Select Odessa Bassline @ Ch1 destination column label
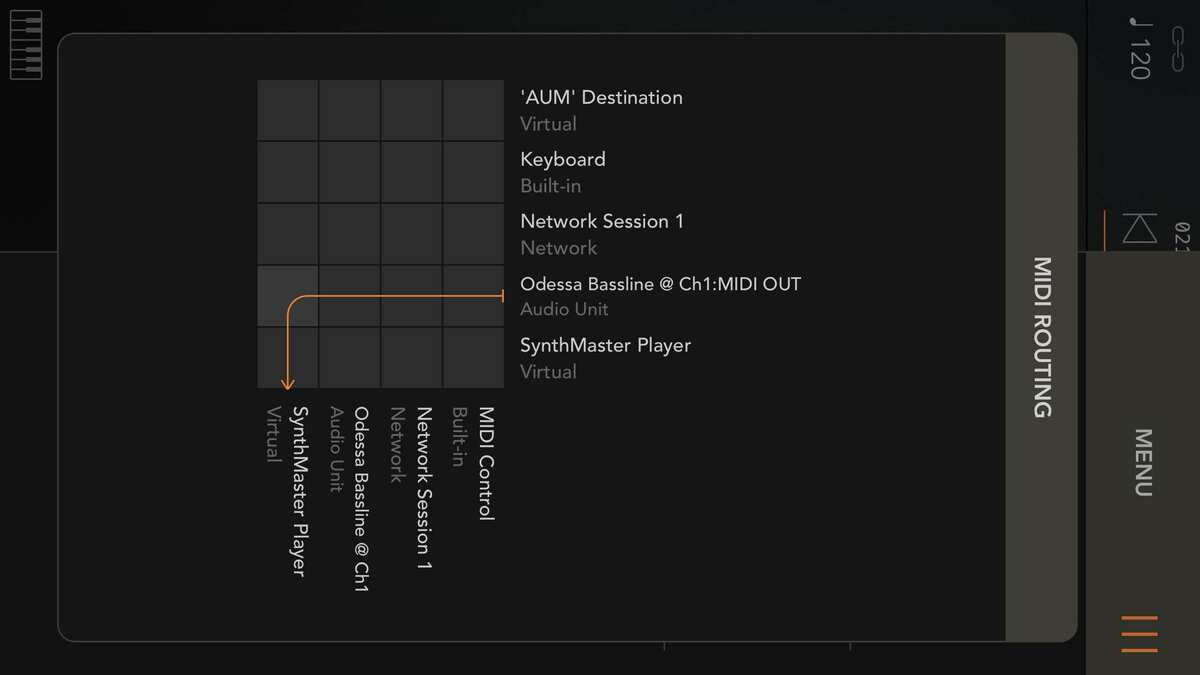Screen dimensions: 1200x675 (x=350, y=499)
